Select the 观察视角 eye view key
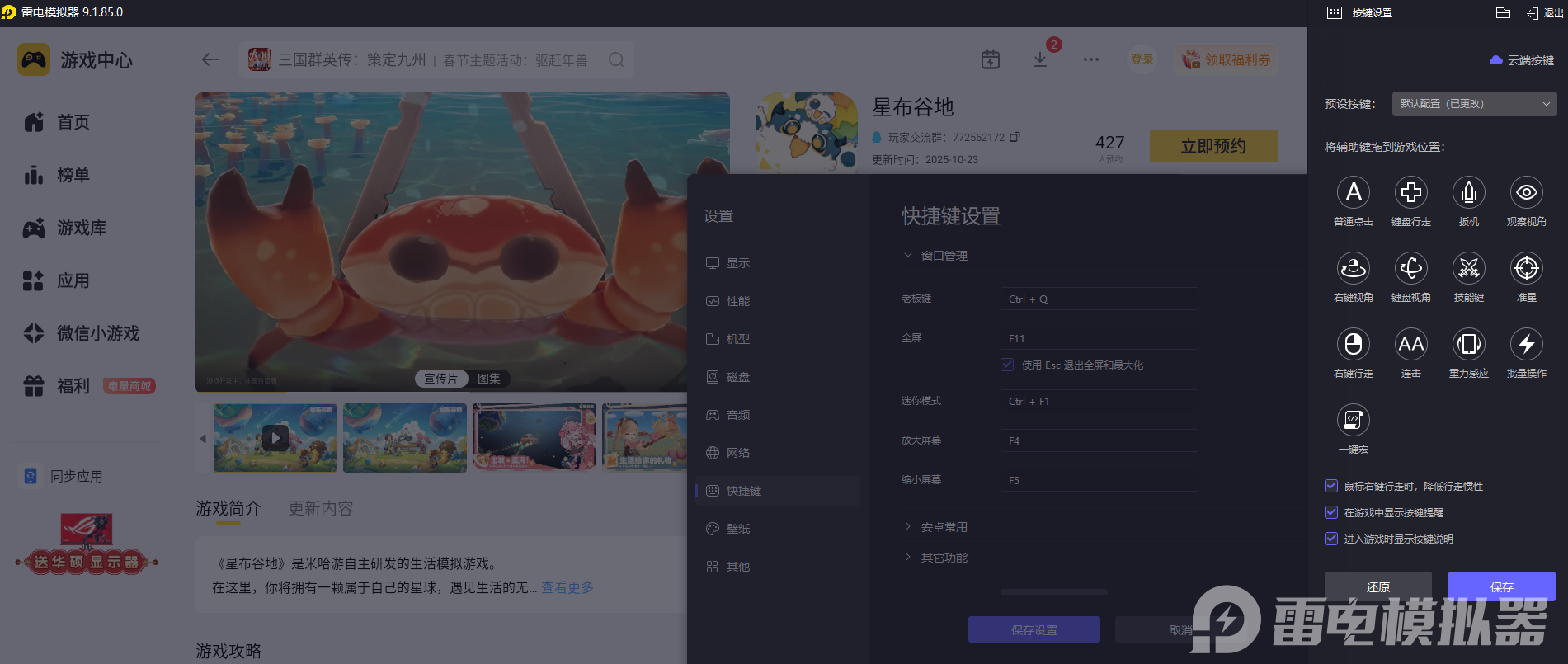This screenshot has height=664, width=1568. pyautogui.click(x=1527, y=192)
